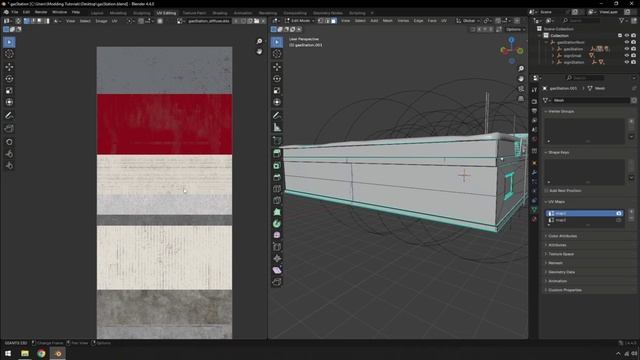Open the File menu
The image size is (640, 360).
tap(14, 12)
